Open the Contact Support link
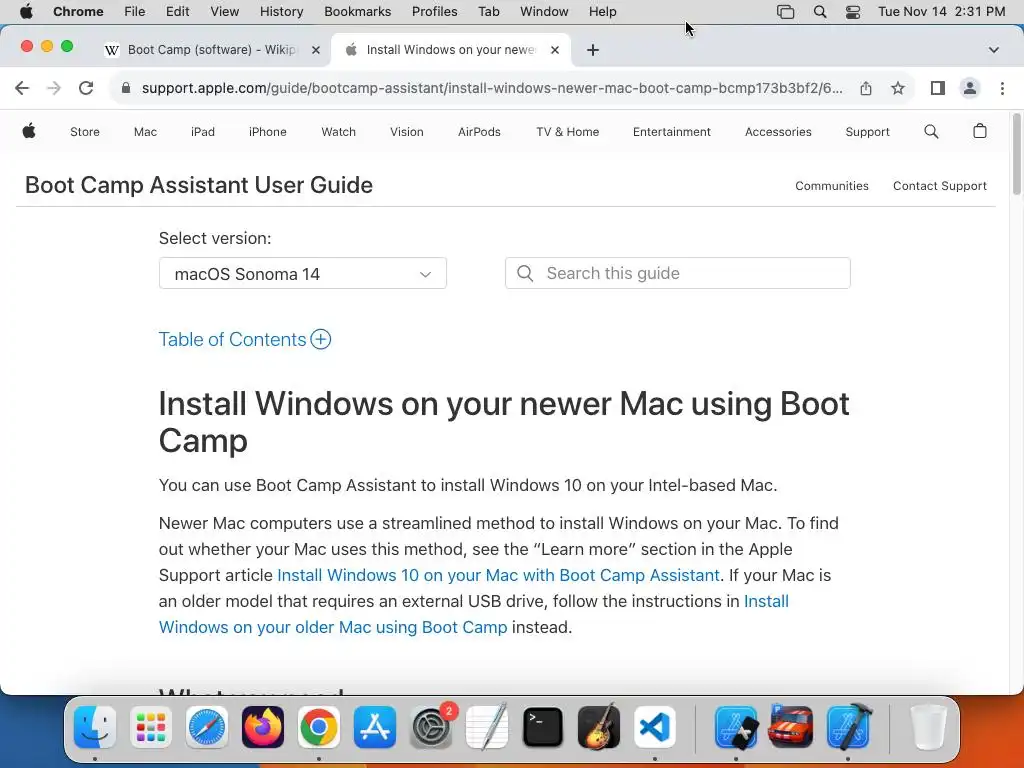Image resolution: width=1024 pixels, height=768 pixels. 940,186
